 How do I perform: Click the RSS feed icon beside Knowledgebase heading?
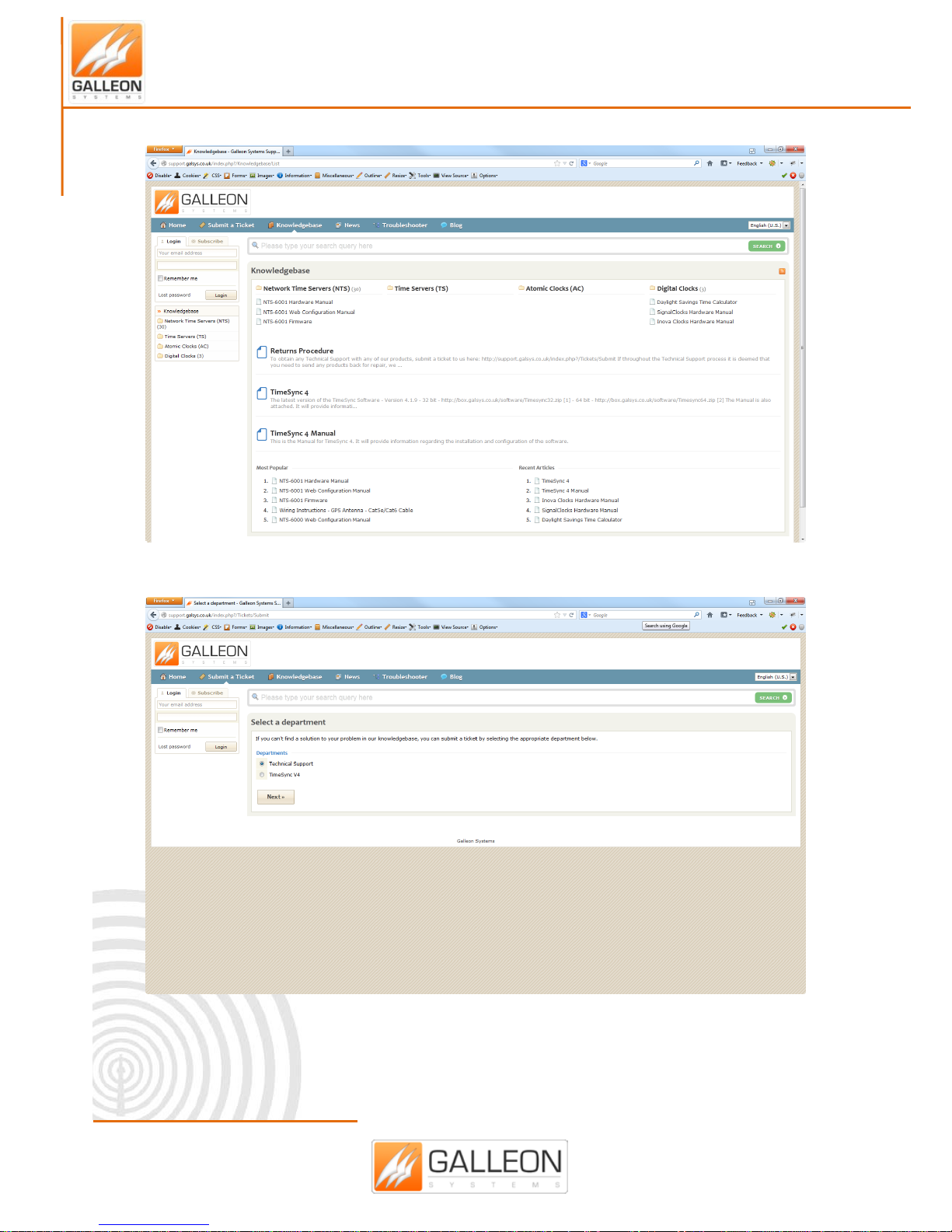point(782,271)
